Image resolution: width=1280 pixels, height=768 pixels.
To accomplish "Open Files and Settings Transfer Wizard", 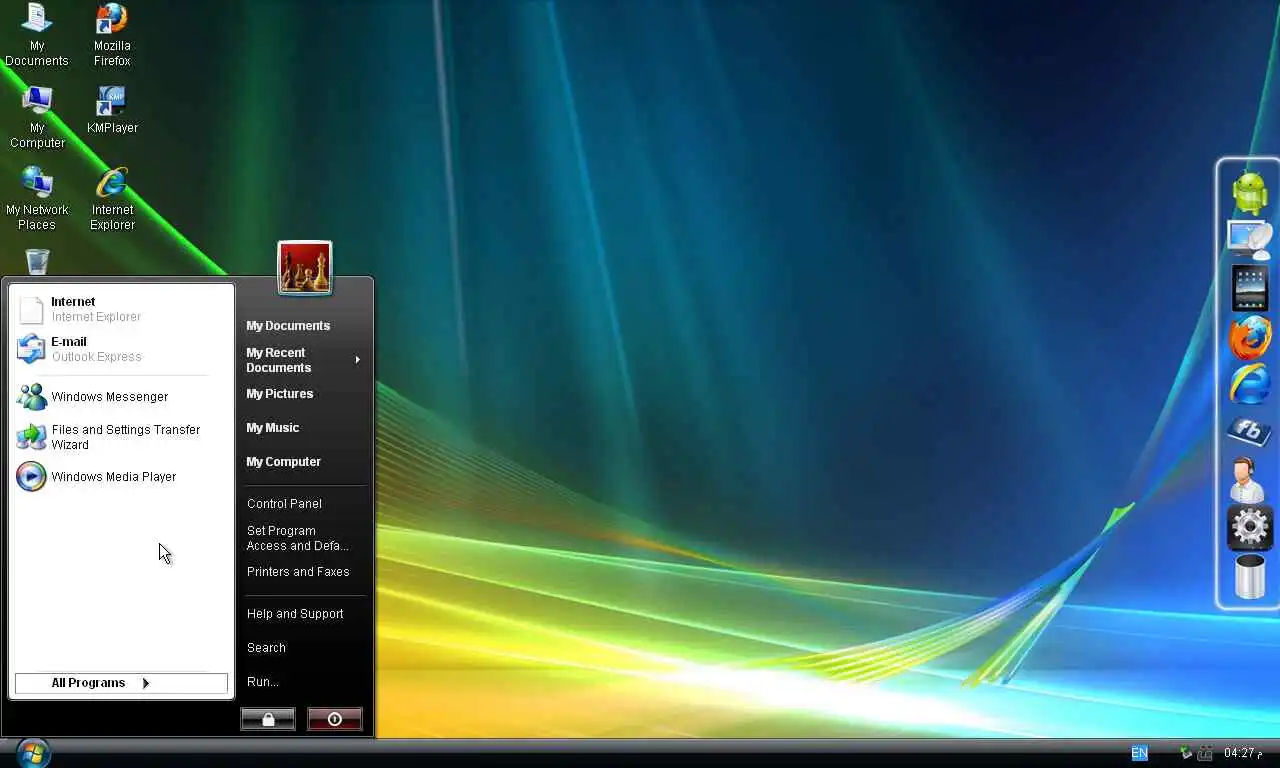I will [121, 437].
